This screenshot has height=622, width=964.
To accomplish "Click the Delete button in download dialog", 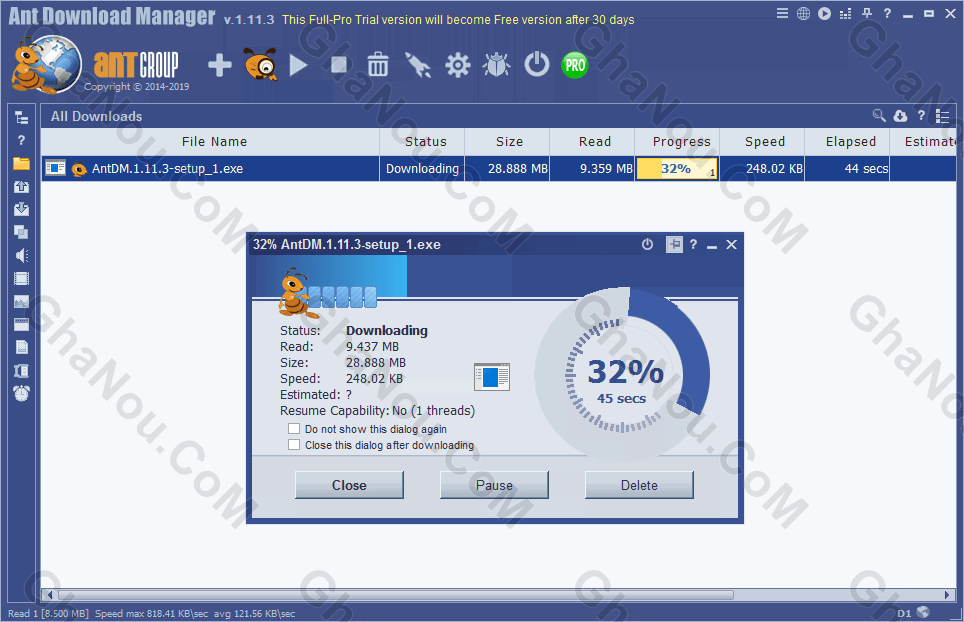I will click(639, 485).
